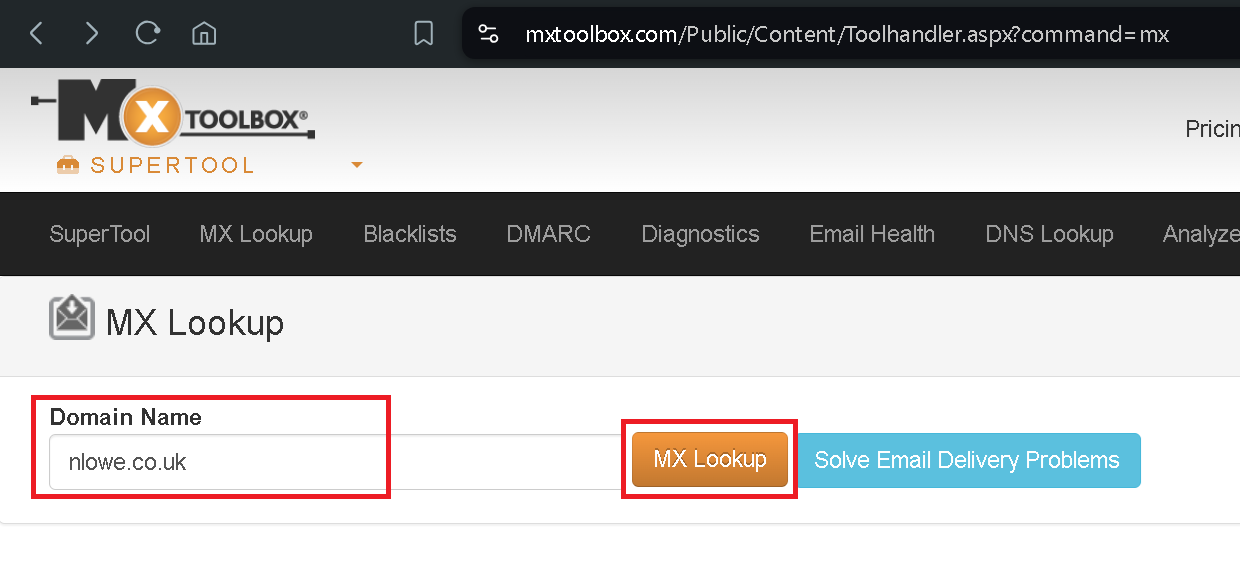Open Diagnostics from the navigation bar
The width and height of the screenshot is (1240, 565).
pos(701,234)
